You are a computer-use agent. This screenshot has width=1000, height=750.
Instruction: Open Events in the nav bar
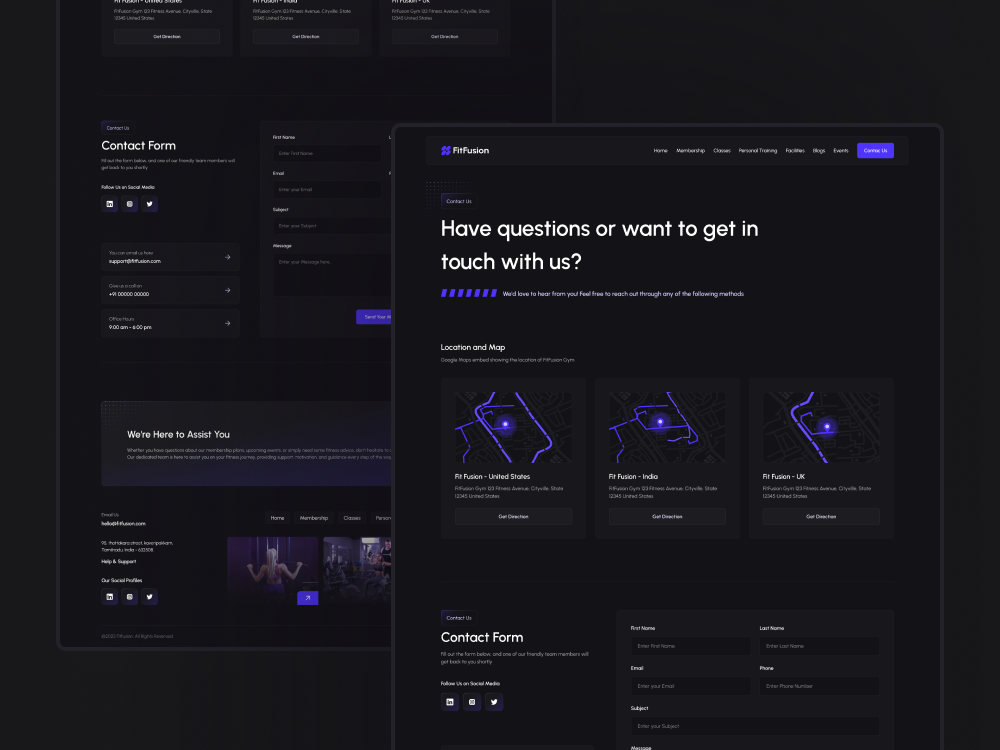click(841, 151)
